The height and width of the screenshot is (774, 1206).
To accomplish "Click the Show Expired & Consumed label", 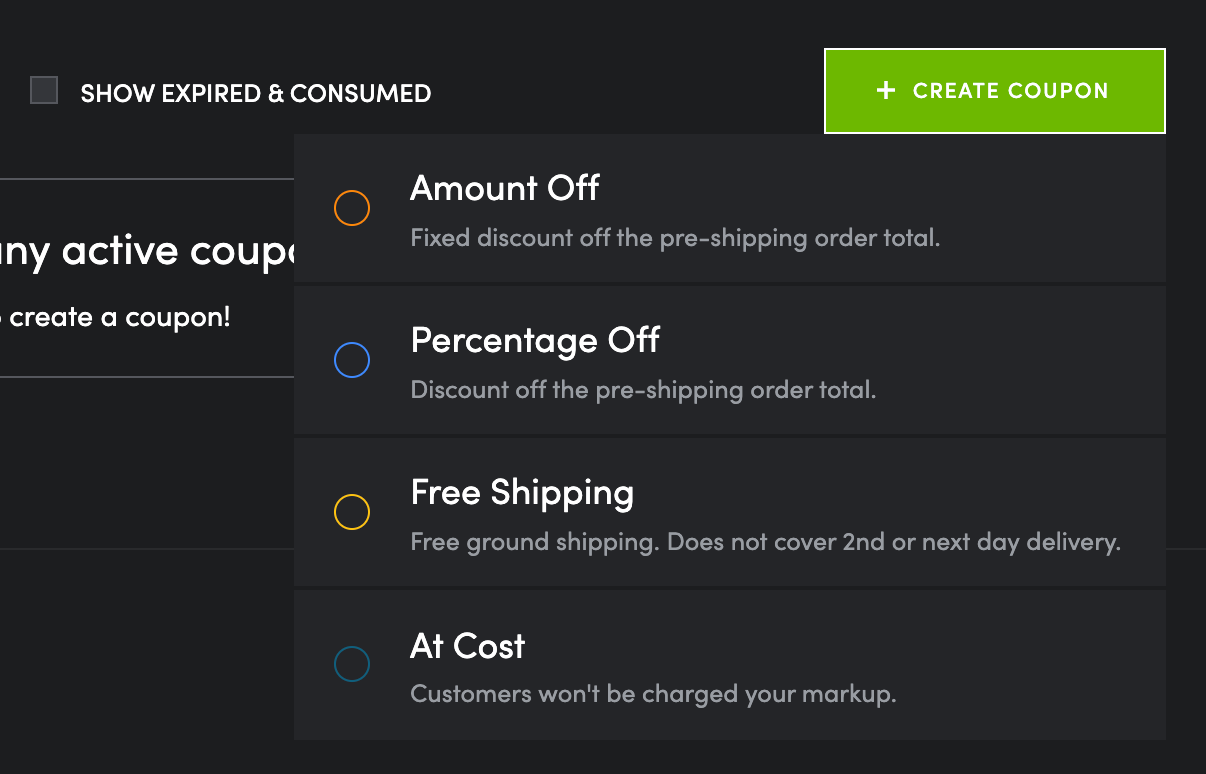I will point(255,93).
